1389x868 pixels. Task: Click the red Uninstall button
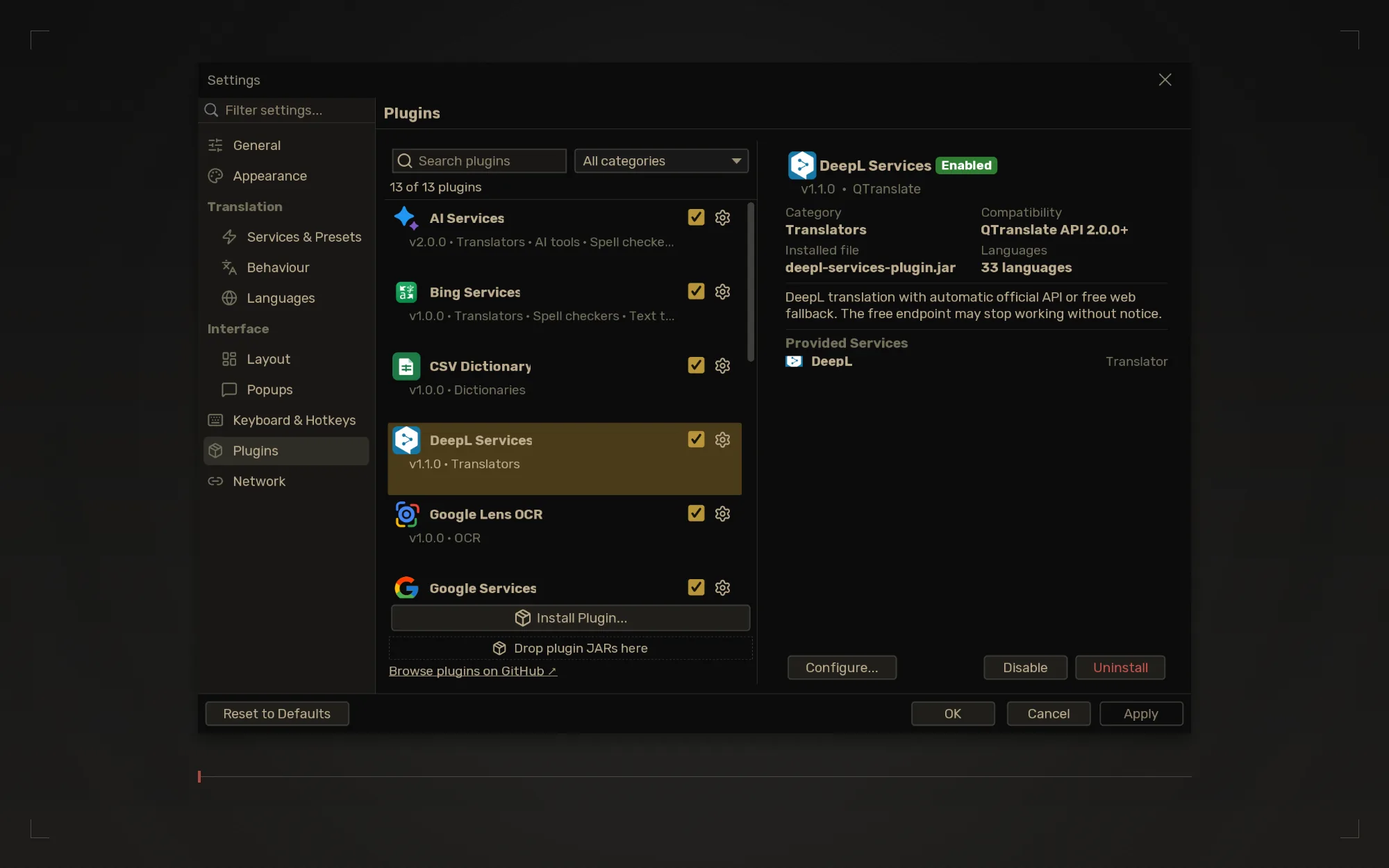tap(1120, 667)
